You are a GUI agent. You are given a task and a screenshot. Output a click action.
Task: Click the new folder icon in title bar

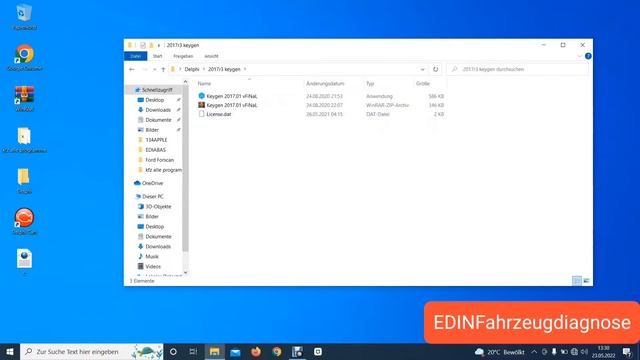coord(151,45)
